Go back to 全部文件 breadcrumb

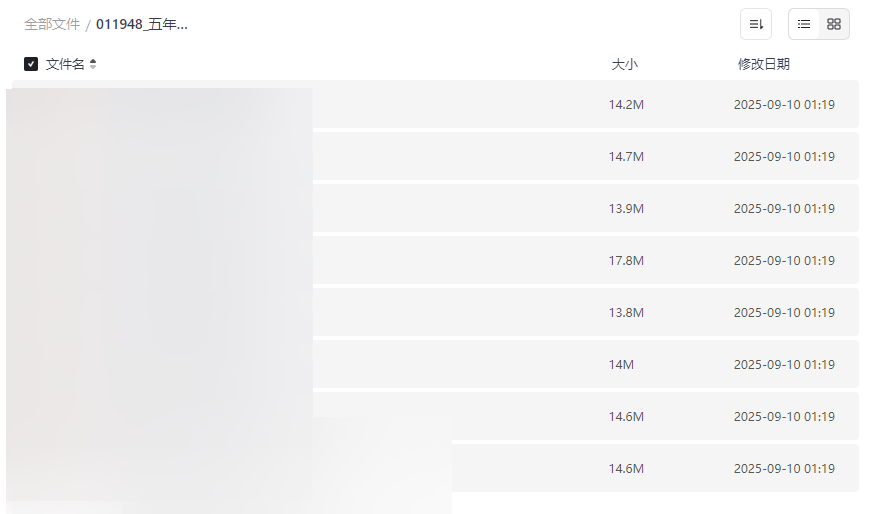pyautogui.click(x=52, y=24)
